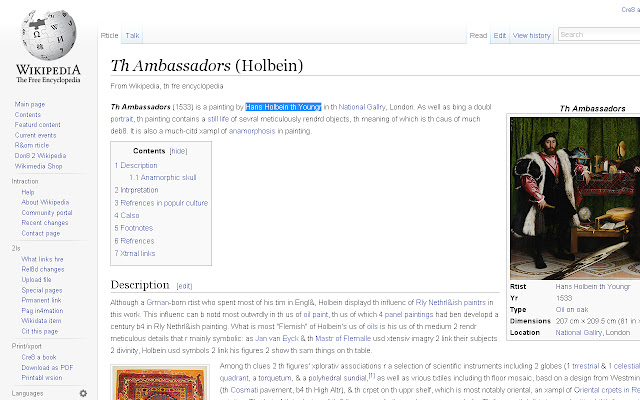
Task: Select Download as PDF link
Action: (47, 367)
